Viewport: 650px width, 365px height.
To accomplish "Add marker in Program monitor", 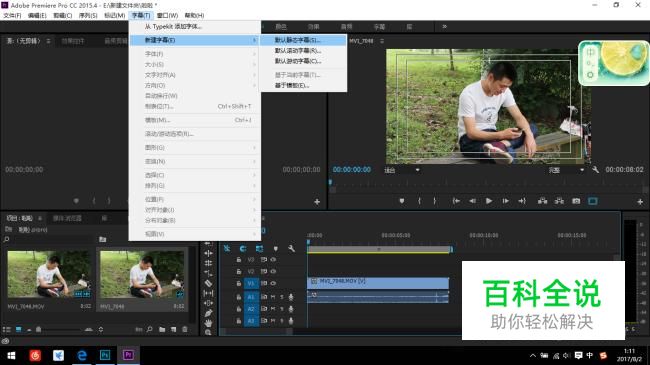I will pos(402,201).
